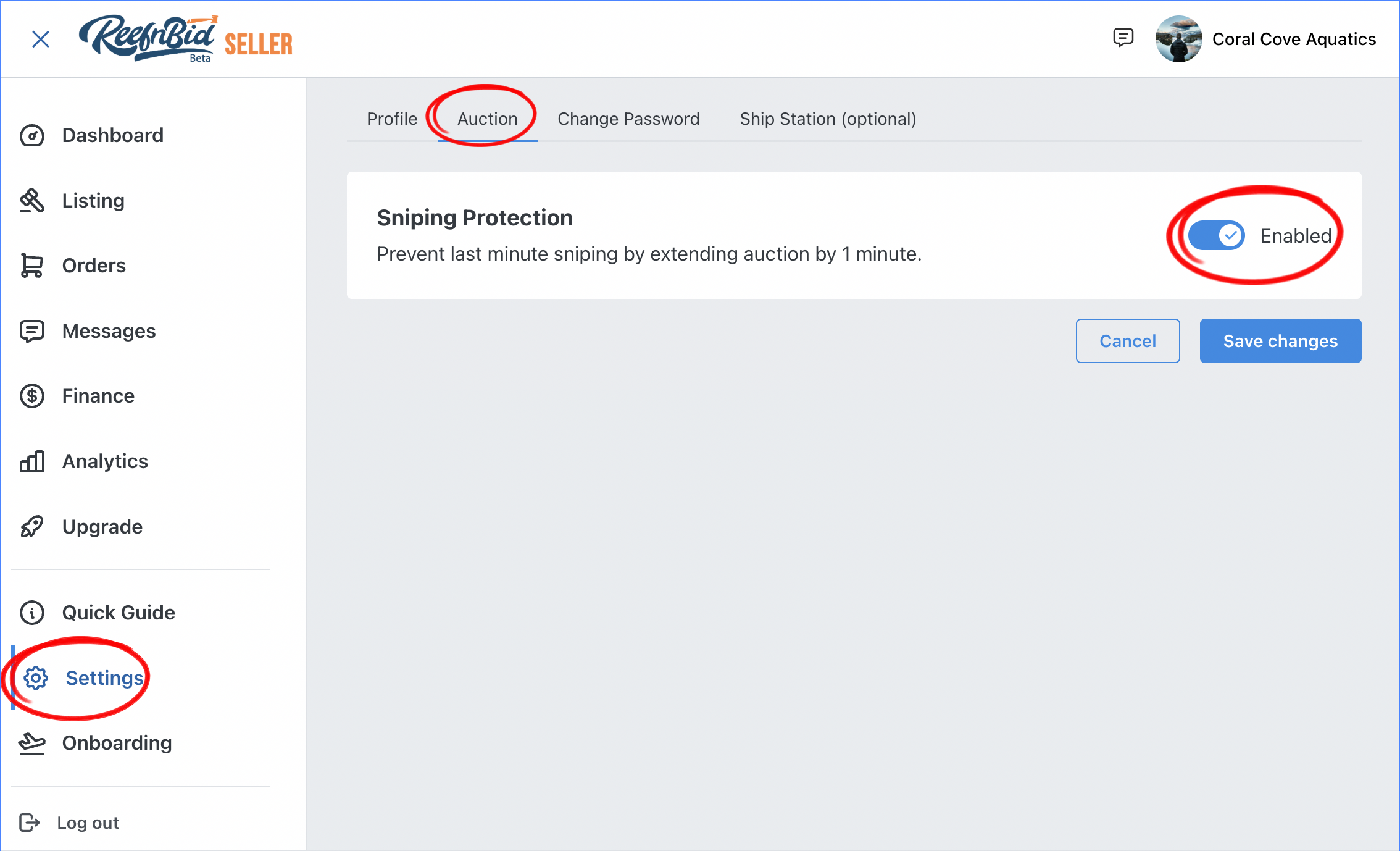Click the Quick Guide info icon
1400x851 pixels.
coord(32,613)
